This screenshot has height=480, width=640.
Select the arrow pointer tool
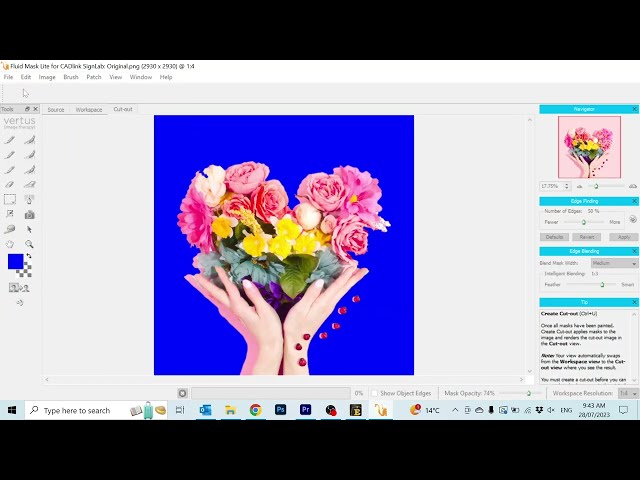[29, 229]
